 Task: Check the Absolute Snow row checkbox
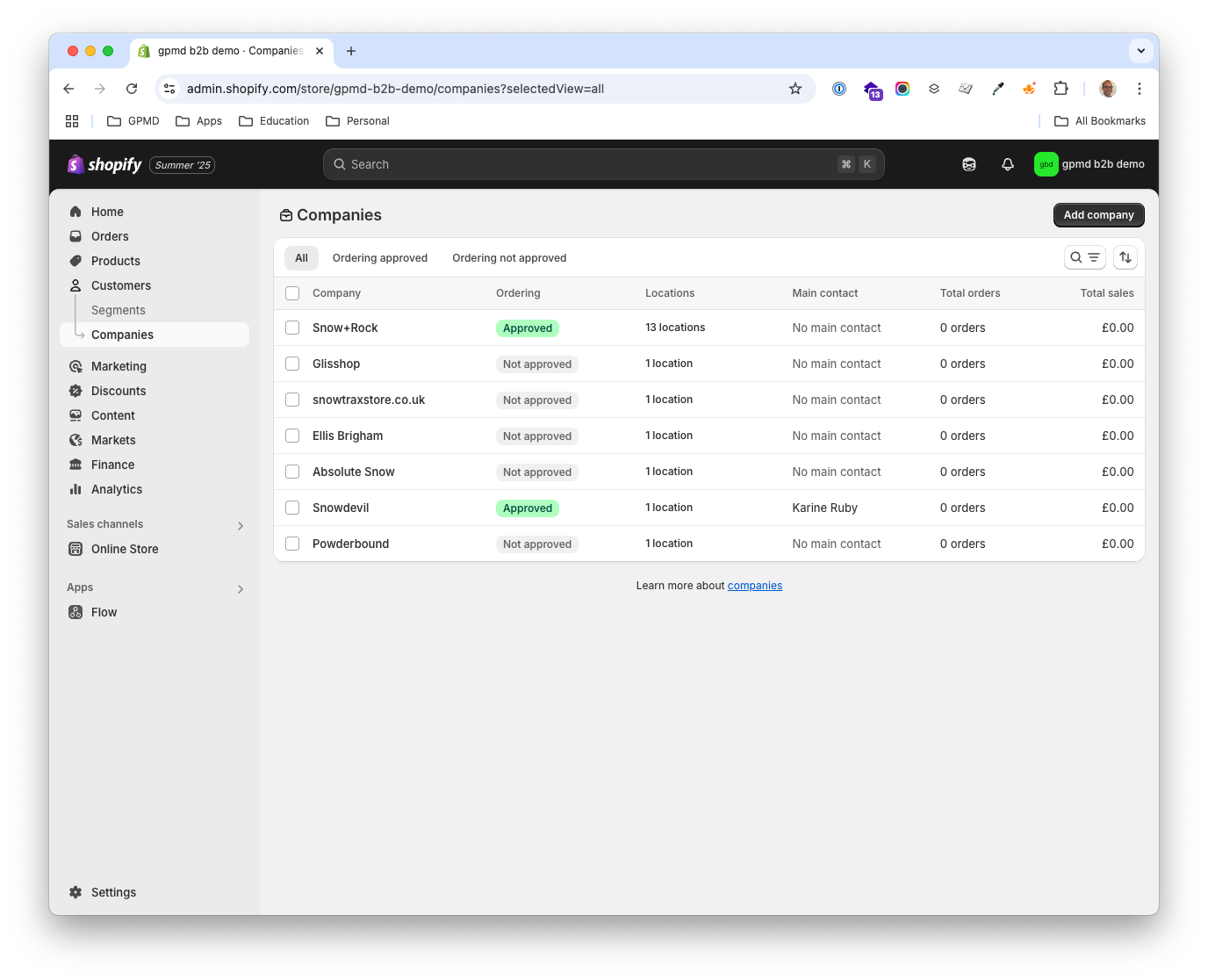(292, 472)
